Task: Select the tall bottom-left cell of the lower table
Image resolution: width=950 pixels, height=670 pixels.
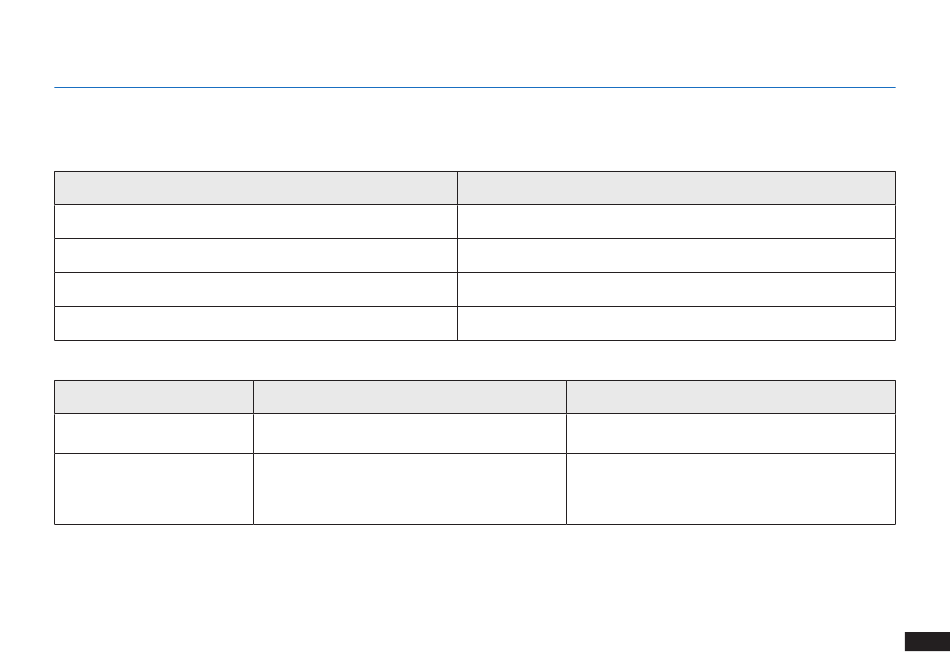Action: pyautogui.click(x=154, y=489)
